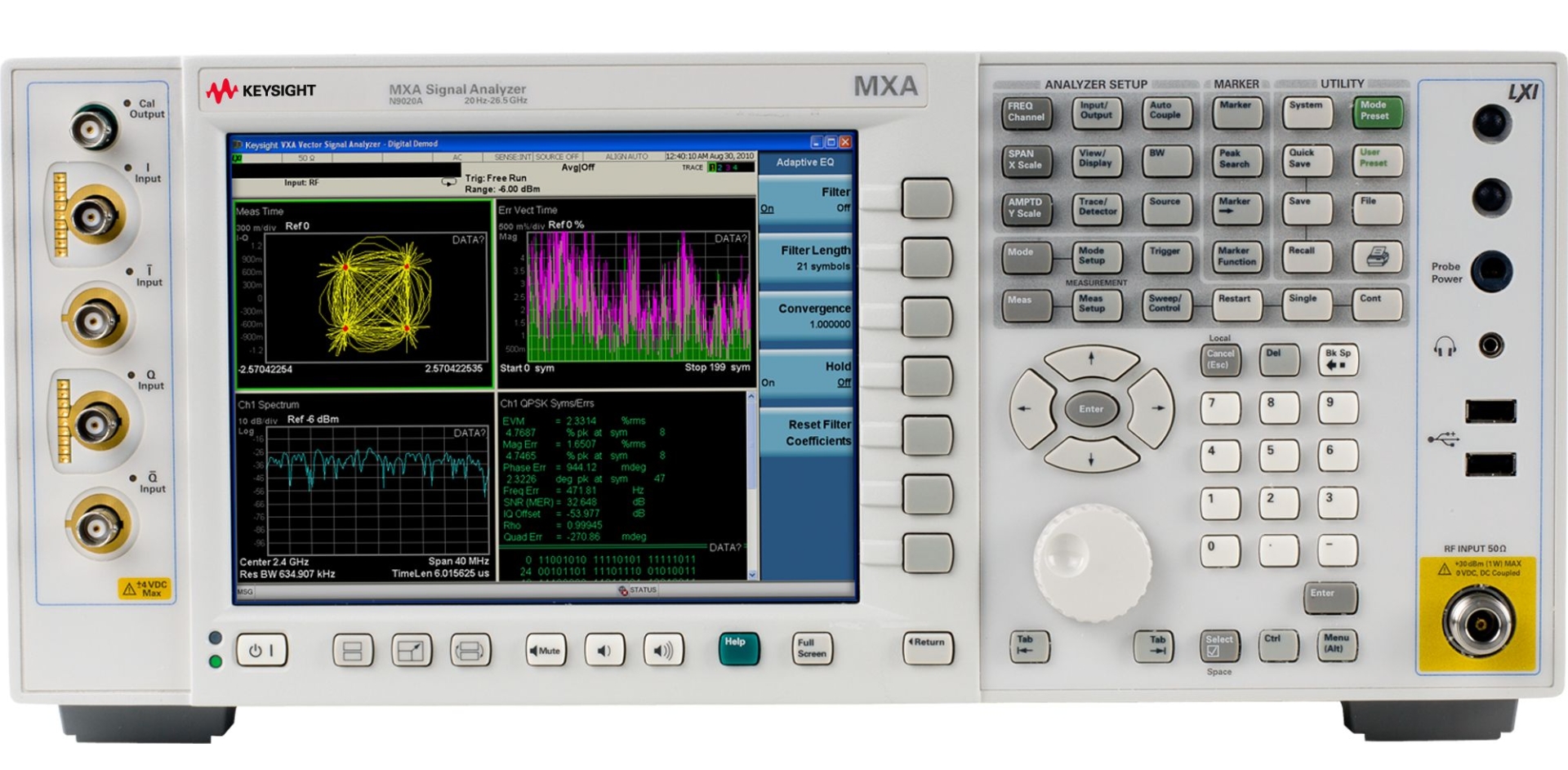Click the physical softkey beside Convergence

pos(927,317)
